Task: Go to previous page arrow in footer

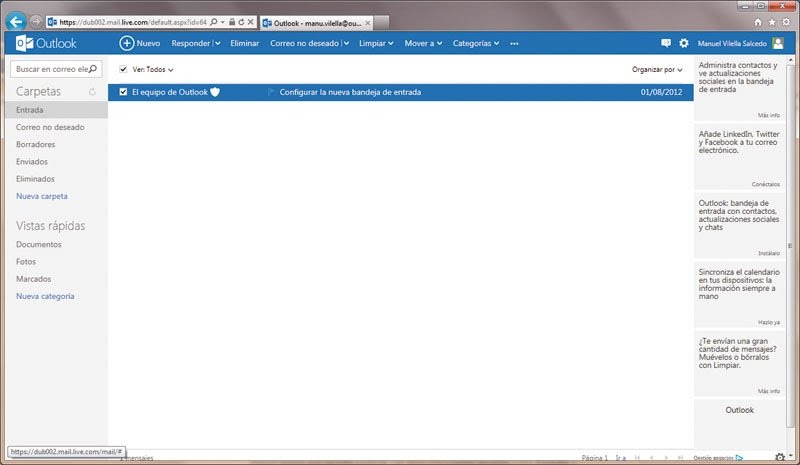Action: pyautogui.click(x=652, y=458)
